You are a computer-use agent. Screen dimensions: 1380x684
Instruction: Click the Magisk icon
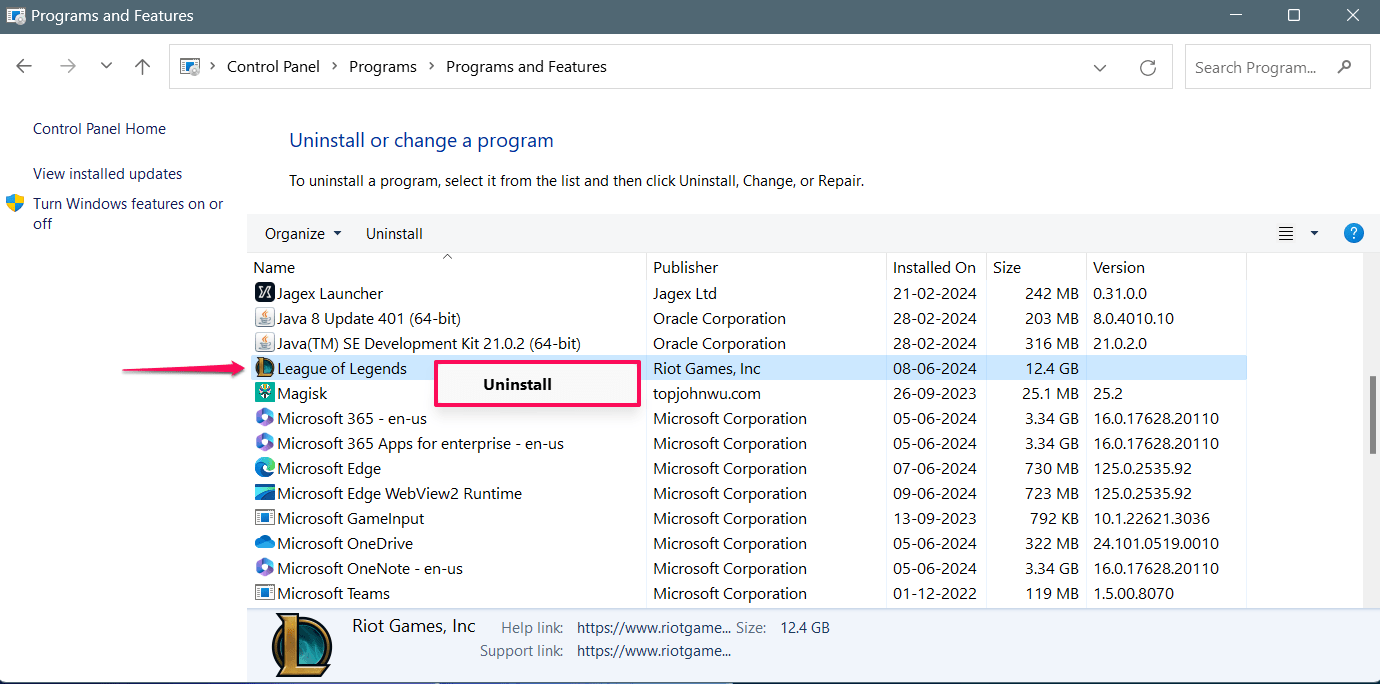[x=264, y=393]
